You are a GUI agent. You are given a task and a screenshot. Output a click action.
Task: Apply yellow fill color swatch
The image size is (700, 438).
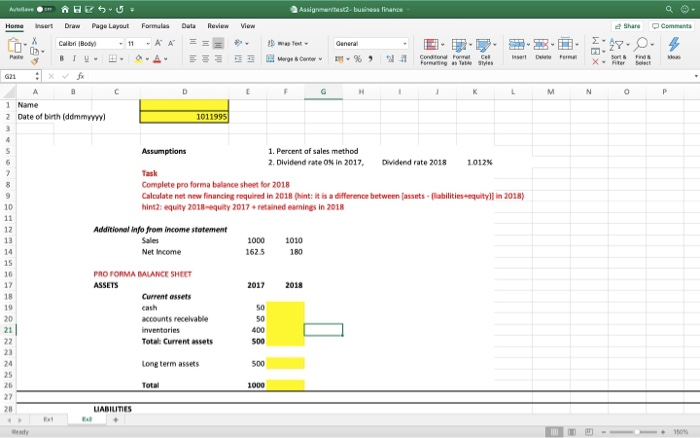[138, 59]
